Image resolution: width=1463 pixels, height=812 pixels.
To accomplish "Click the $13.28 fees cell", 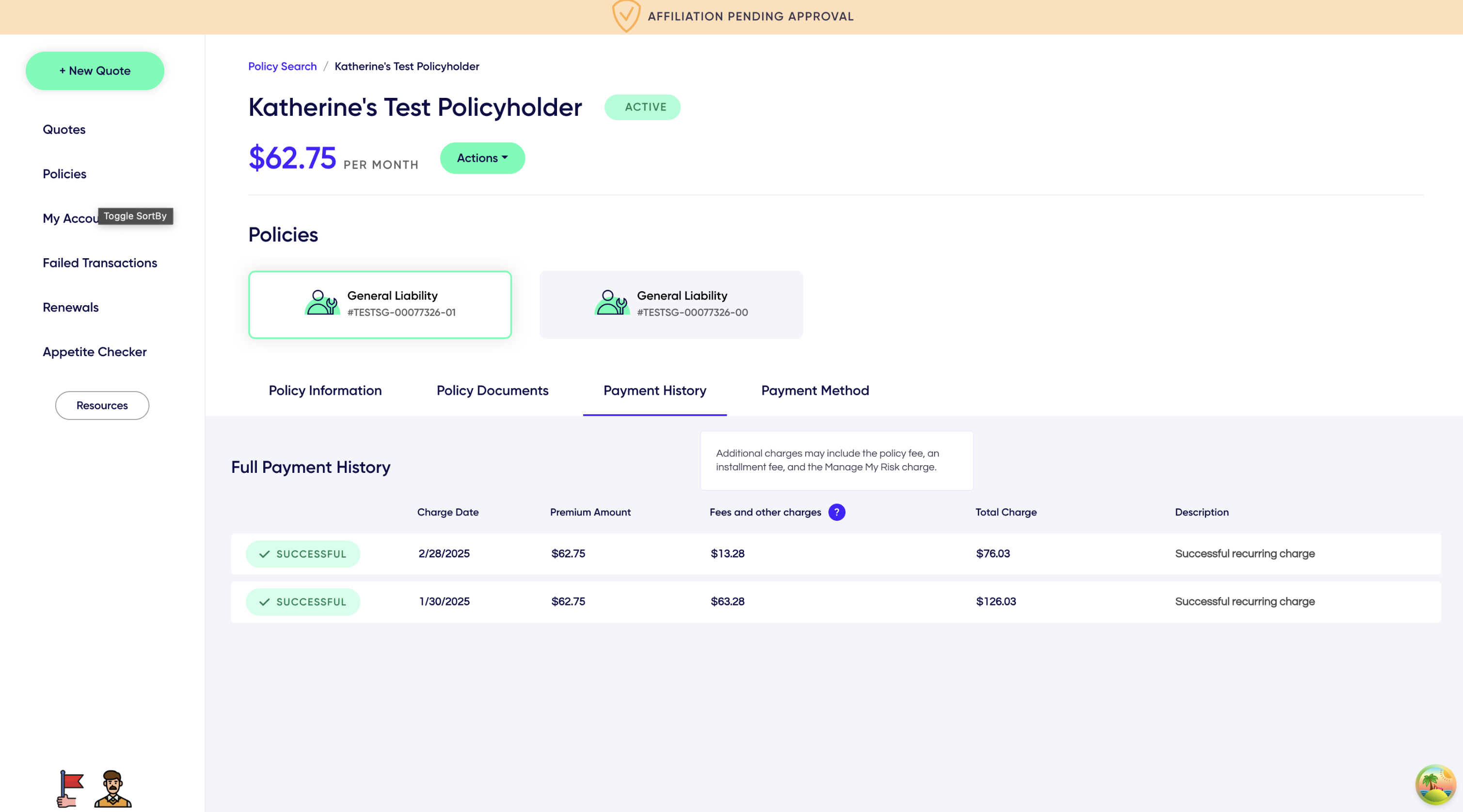I will [x=728, y=553].
